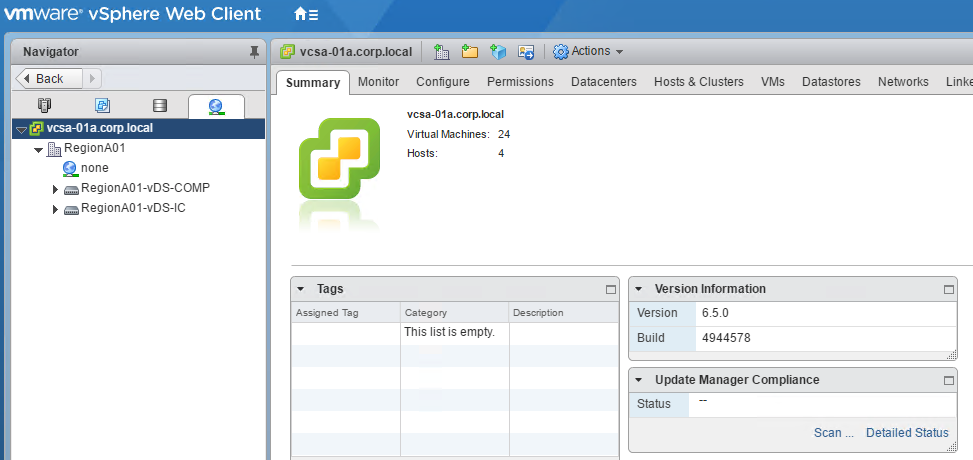Maximize the Version Information panel
This screenshot has height=460, width=973.
click(x=948, y=289)
